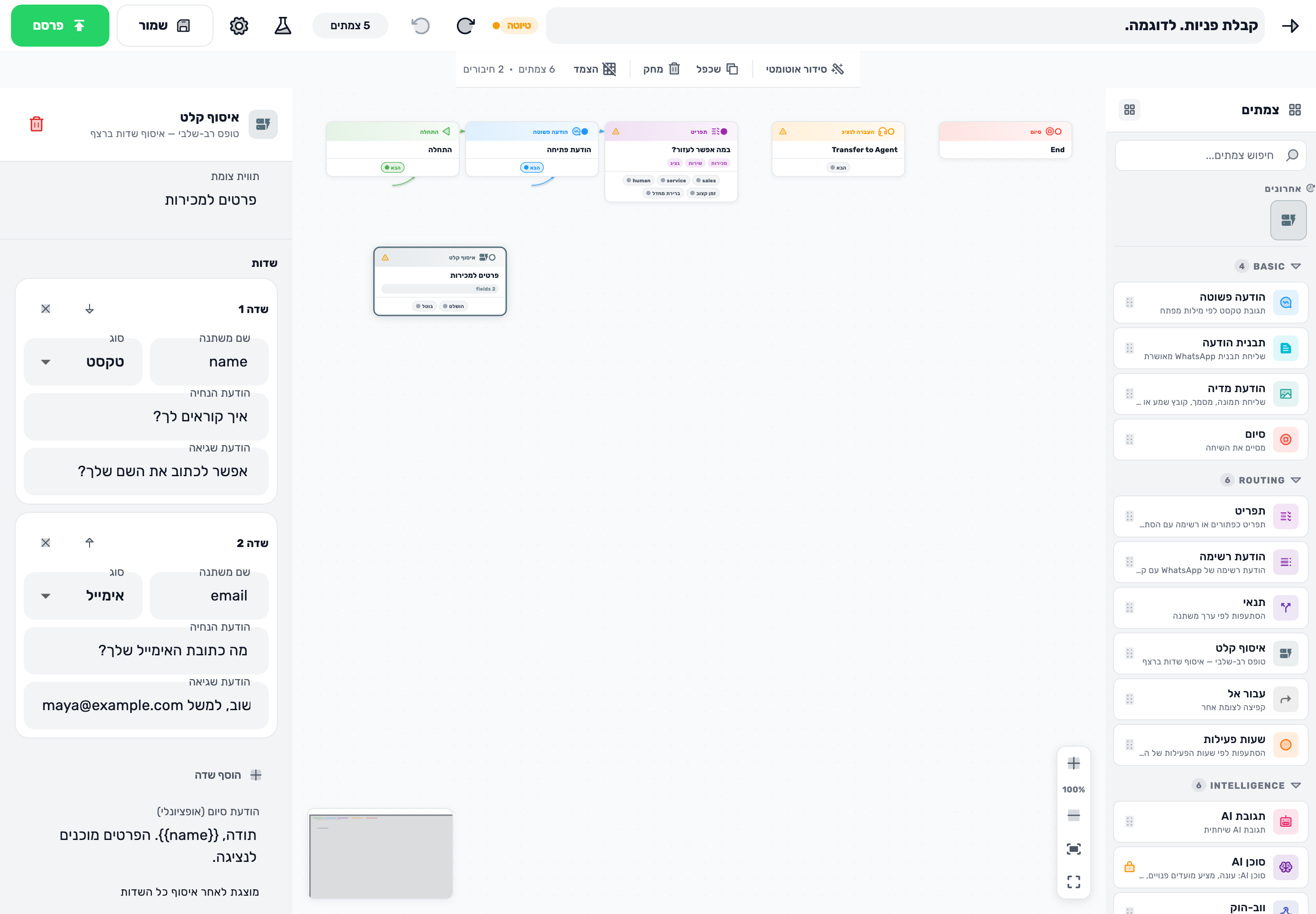Select the End node on canvas
1316x914 pixels.
(1005, 140)
